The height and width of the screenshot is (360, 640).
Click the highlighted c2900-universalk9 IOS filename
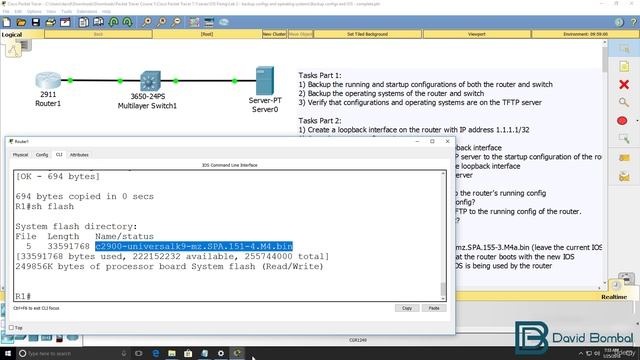coord(194,246)
